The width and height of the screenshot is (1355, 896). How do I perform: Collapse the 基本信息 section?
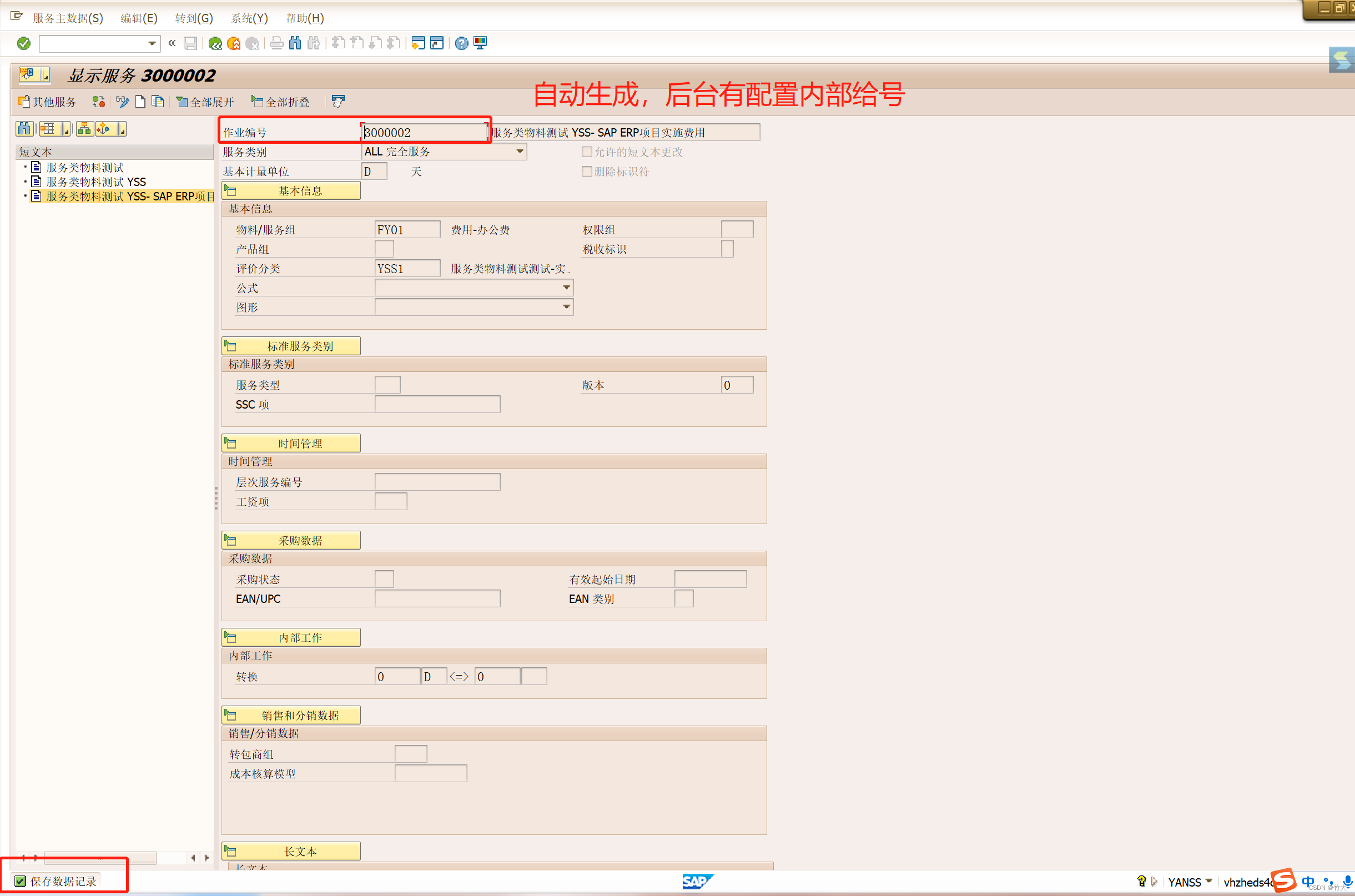coord(291,191)
